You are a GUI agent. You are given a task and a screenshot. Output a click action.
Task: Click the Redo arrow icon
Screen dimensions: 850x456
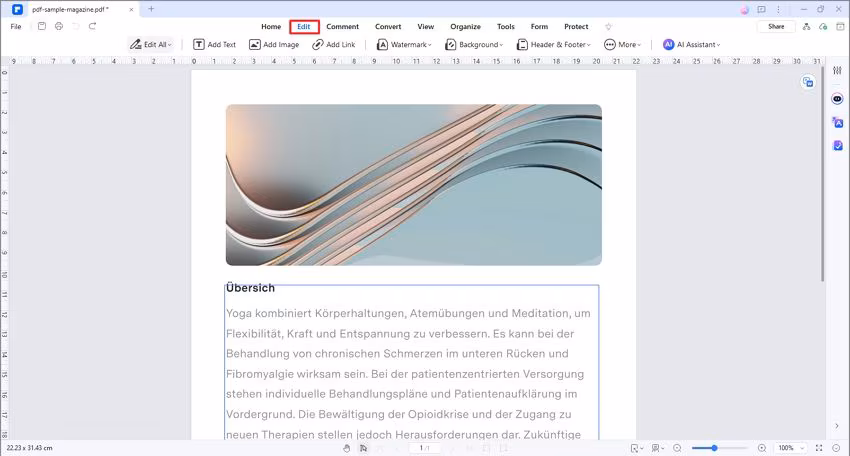pos(93,26)
